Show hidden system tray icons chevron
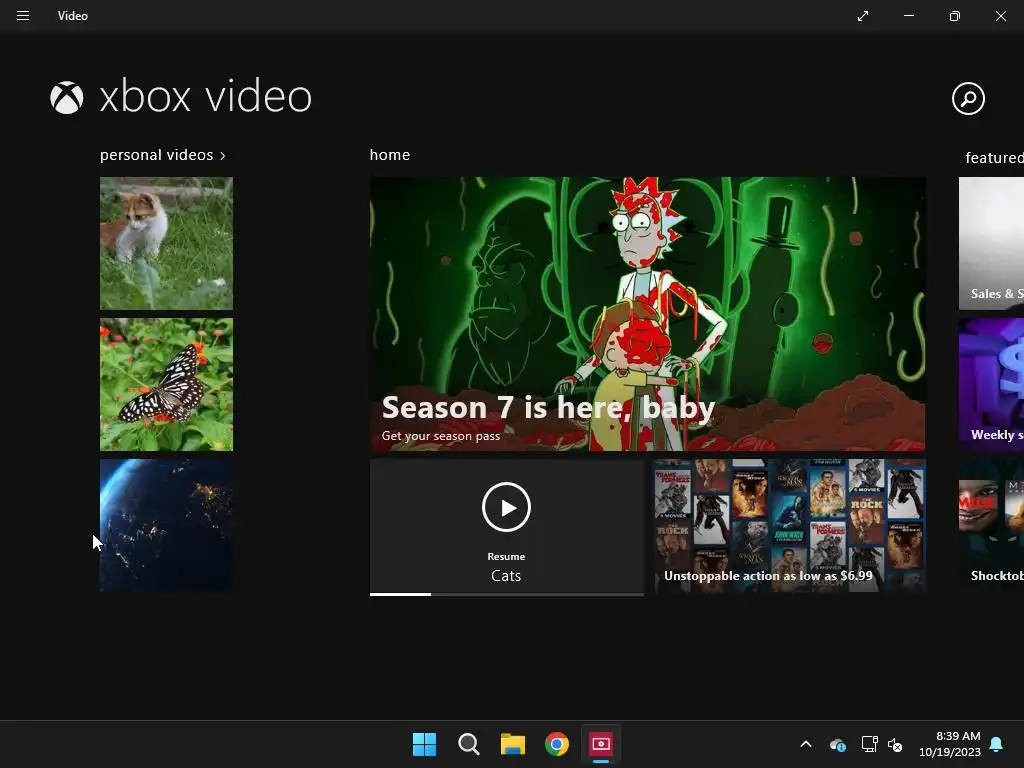This screenshot has width=1024, height=768. pyautogui.click(x=806, y=744)
